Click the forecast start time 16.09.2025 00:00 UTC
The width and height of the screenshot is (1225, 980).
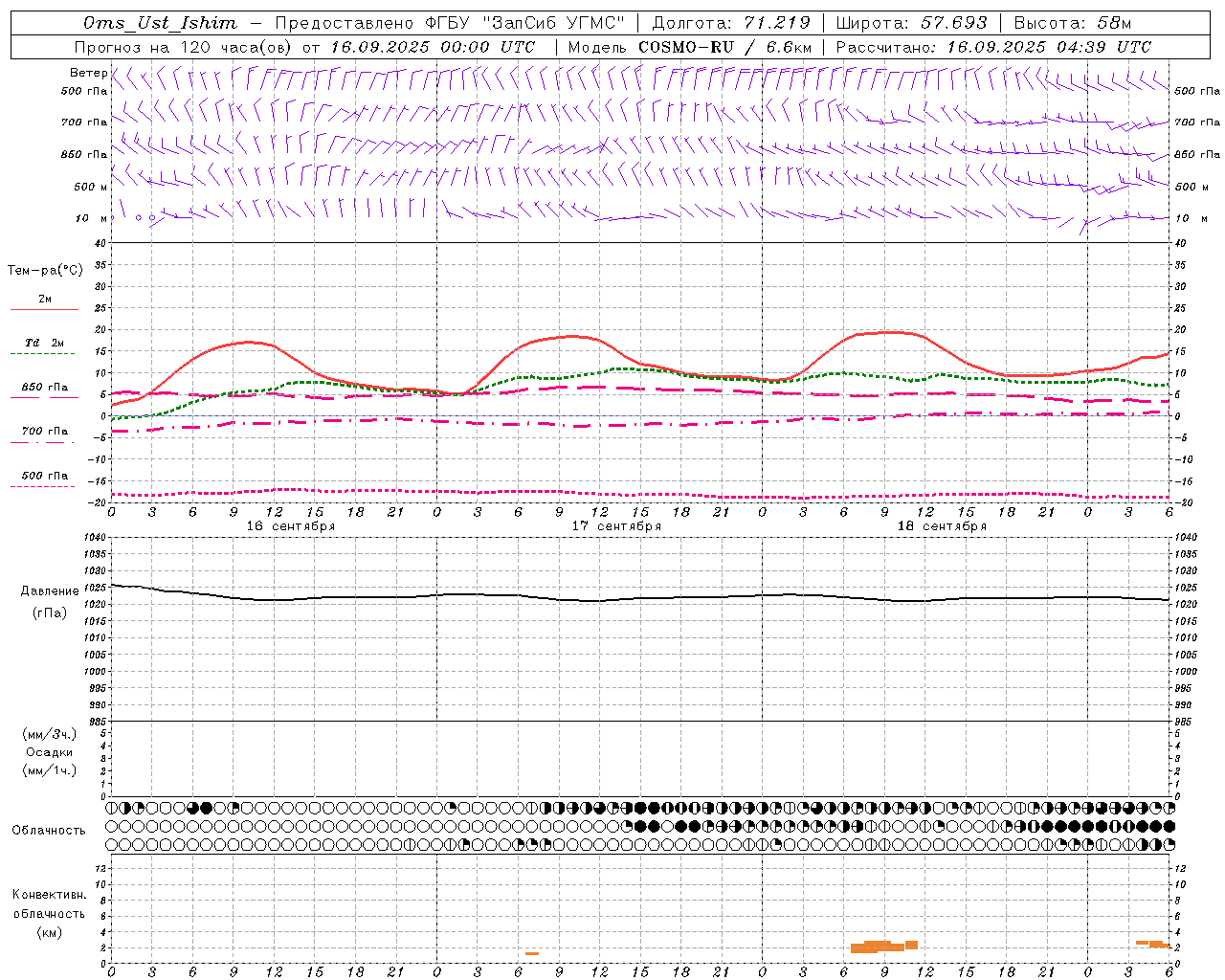433,47
